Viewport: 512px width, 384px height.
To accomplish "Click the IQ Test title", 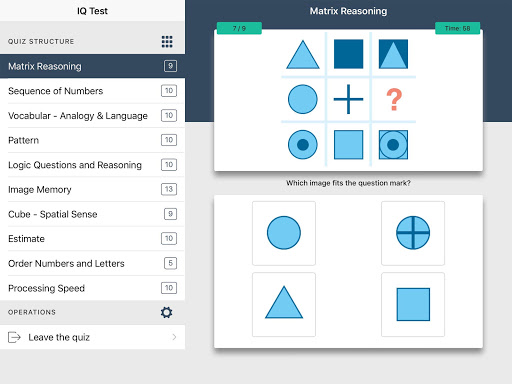I will [92, 11].
